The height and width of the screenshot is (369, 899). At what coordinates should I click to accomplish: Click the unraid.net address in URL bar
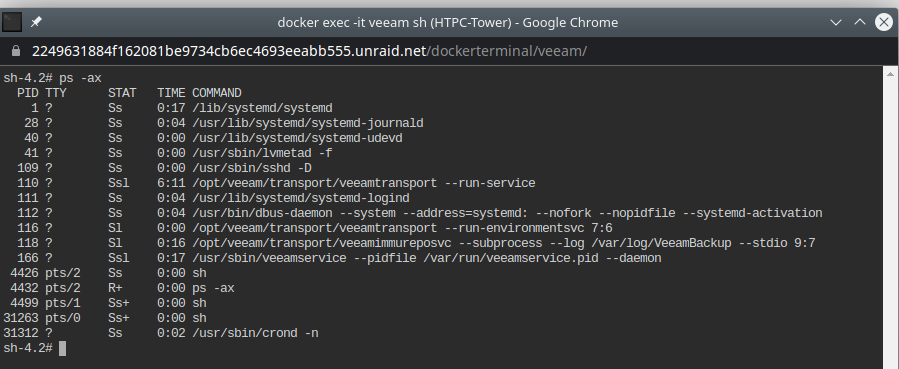(229, 51)
